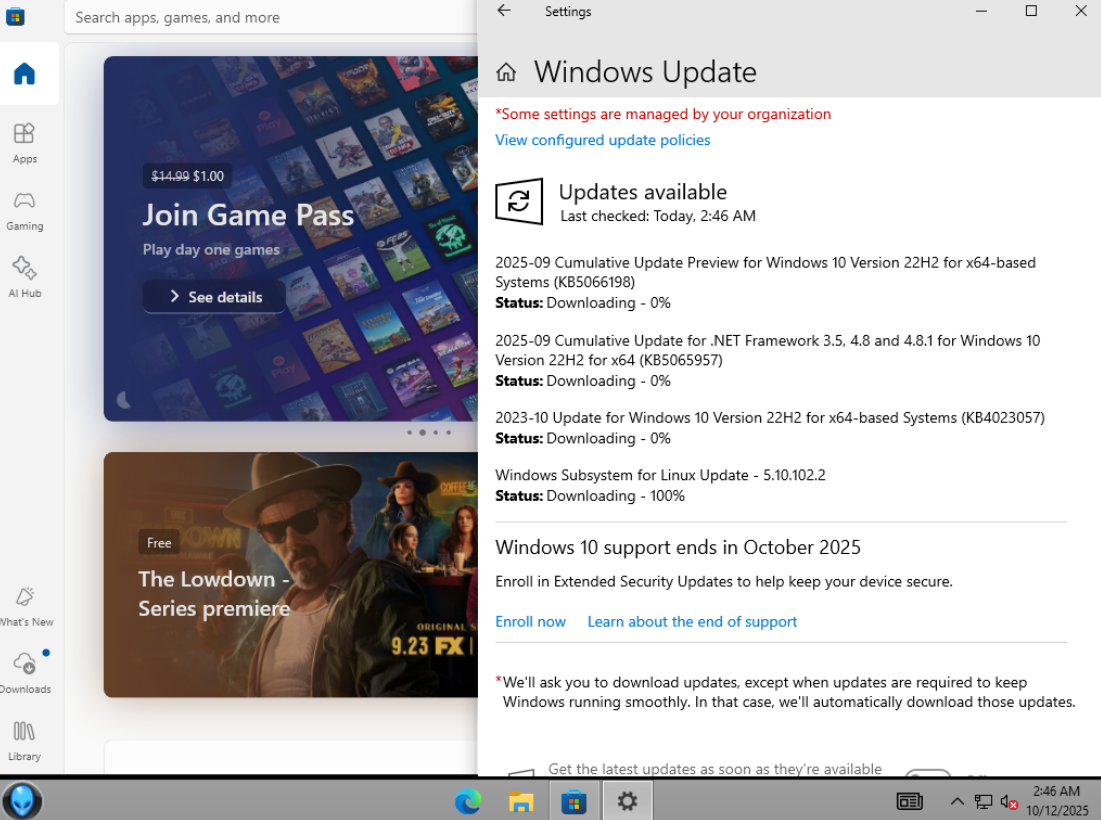Click the KB5066198 Cumulative Update Preview text
Screen dimensions: 1101x820
765,272
